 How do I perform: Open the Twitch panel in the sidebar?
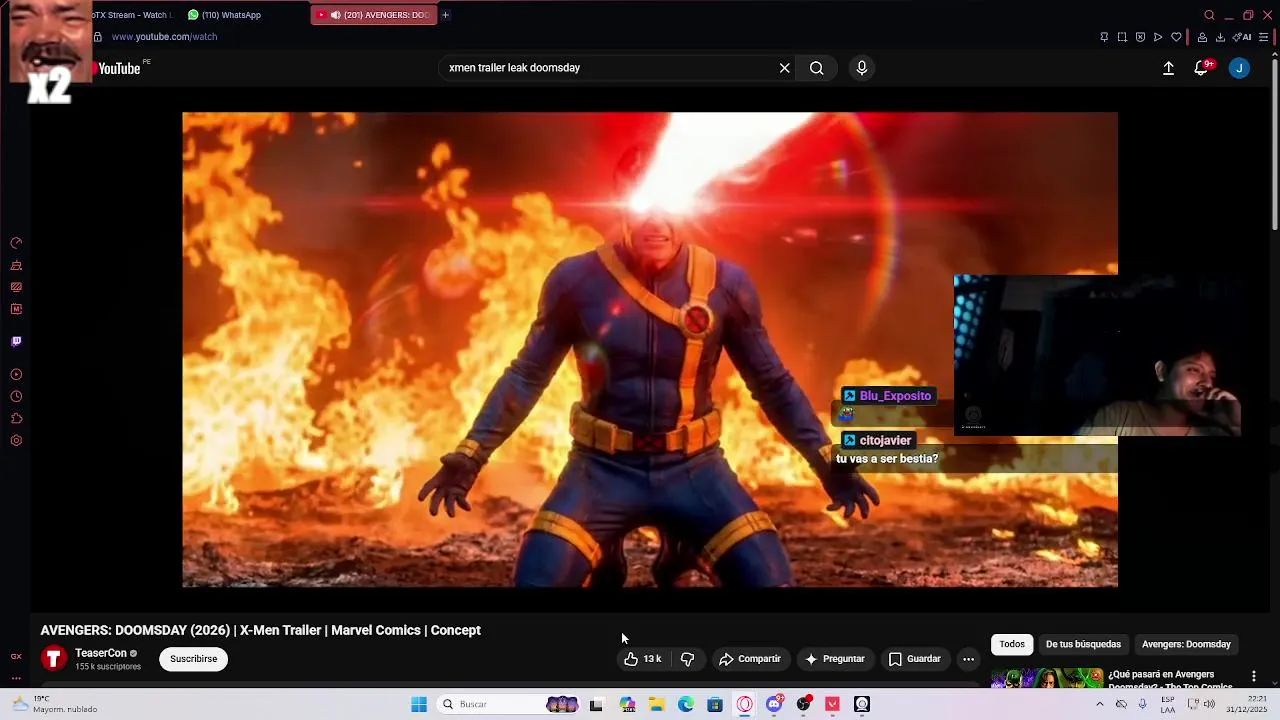pyautogui.click(x=16, y=342)
